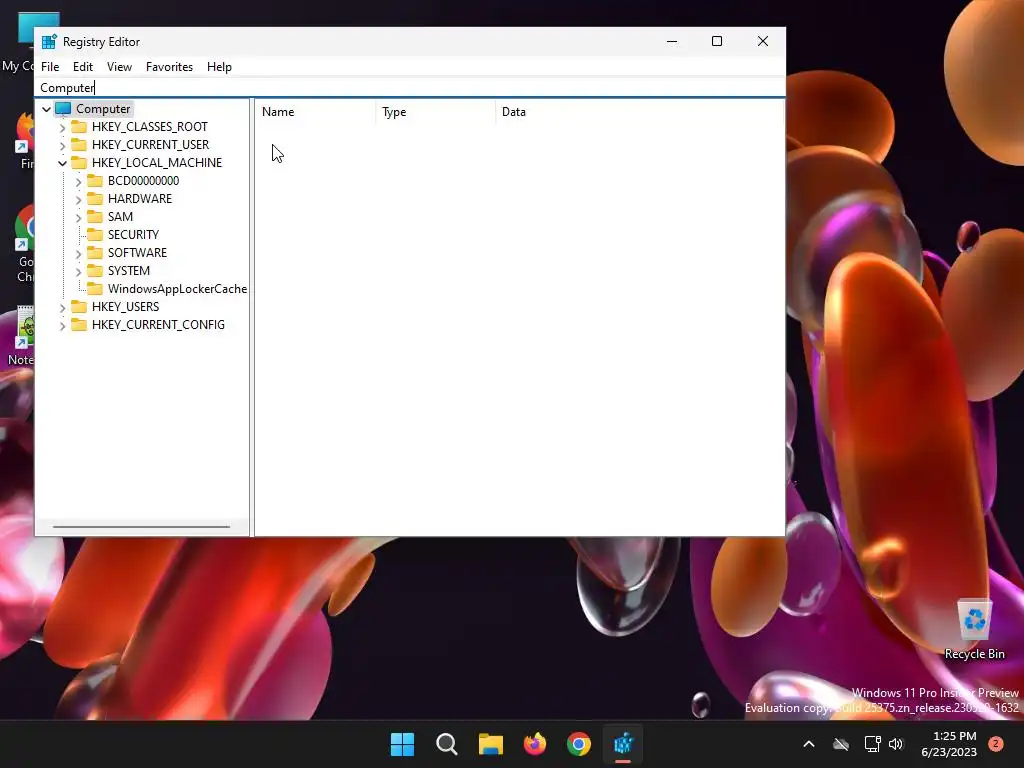The image size is (1024, 768).
Task: Click the SYSTEM folder icon
Action: 95,270
